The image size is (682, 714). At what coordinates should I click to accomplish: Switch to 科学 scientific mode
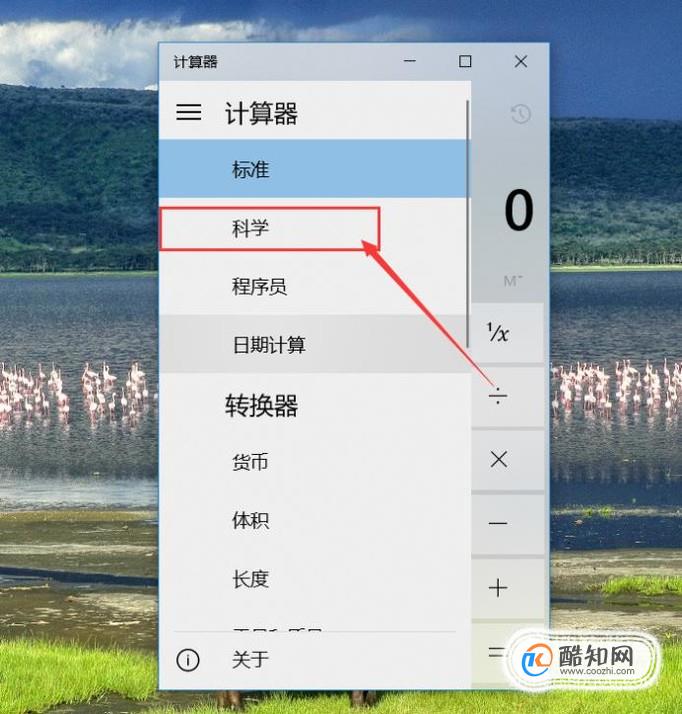[x=313, y=228]
